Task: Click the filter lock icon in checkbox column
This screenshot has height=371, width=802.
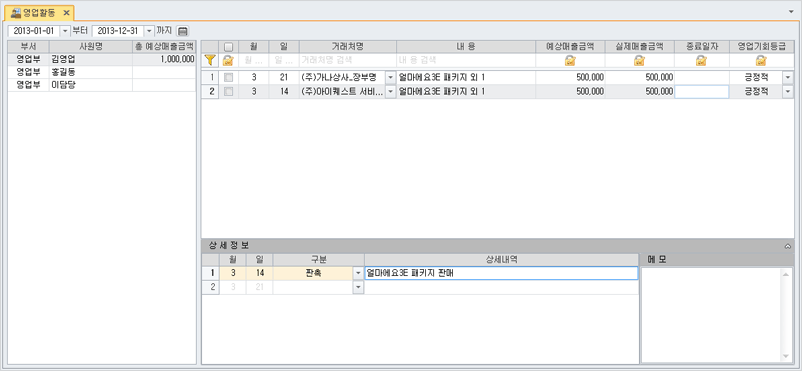Action: (228, 61)
